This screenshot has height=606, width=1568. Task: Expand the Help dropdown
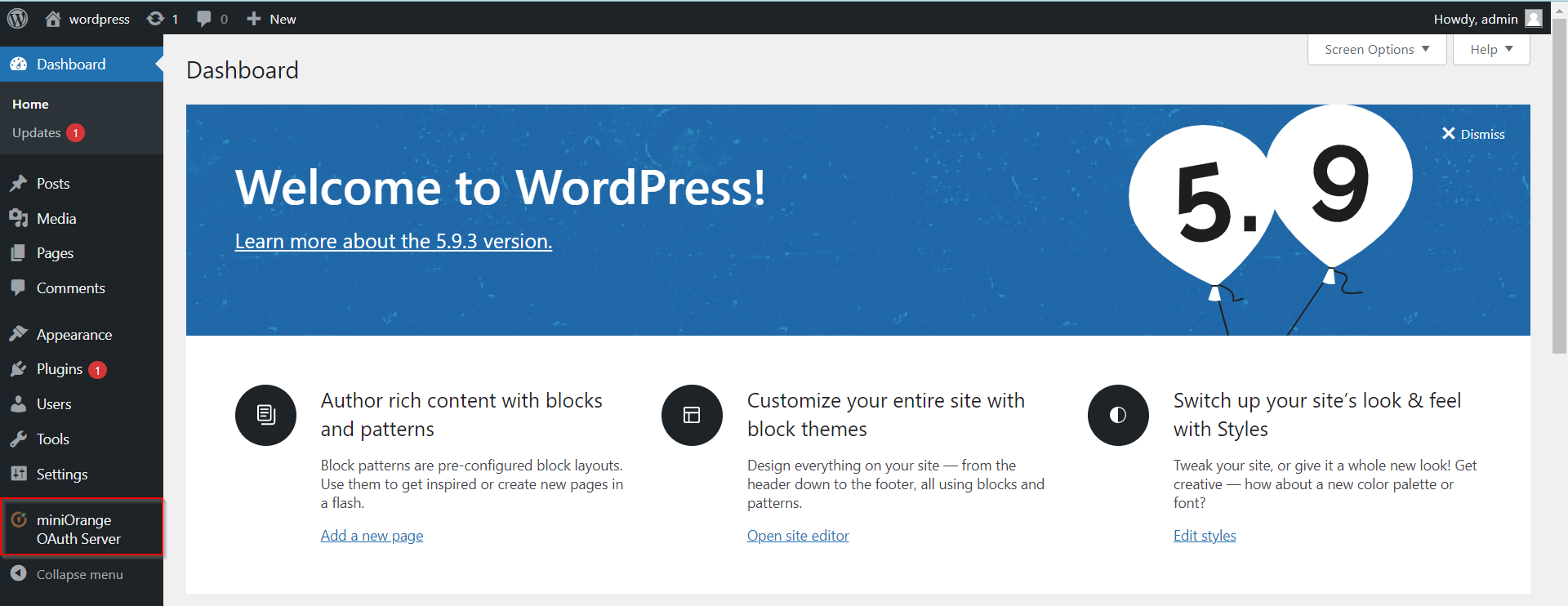pos(1491,49)
